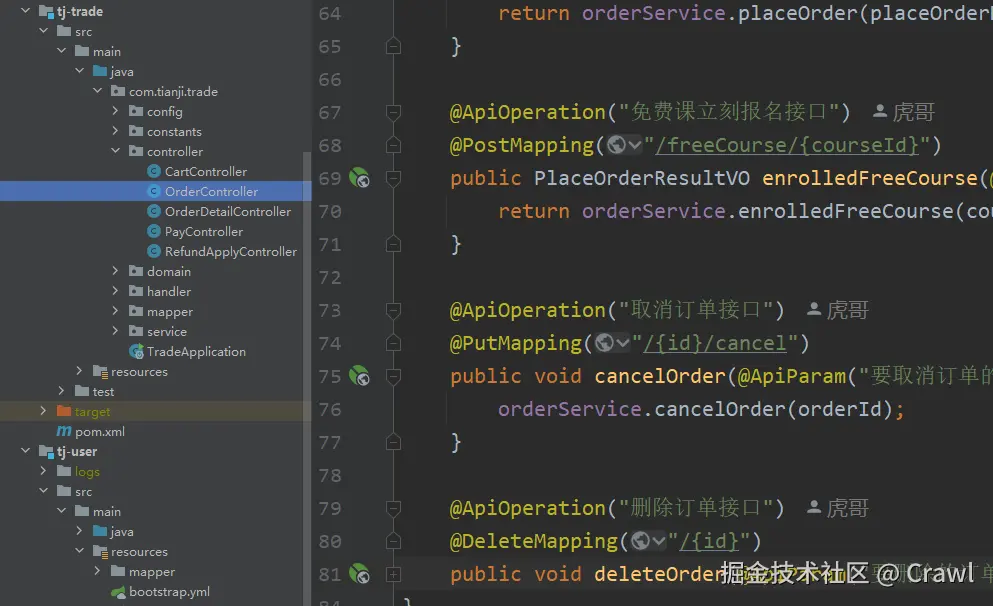Click the resources folder icon under tj-trade

(100, 372)
